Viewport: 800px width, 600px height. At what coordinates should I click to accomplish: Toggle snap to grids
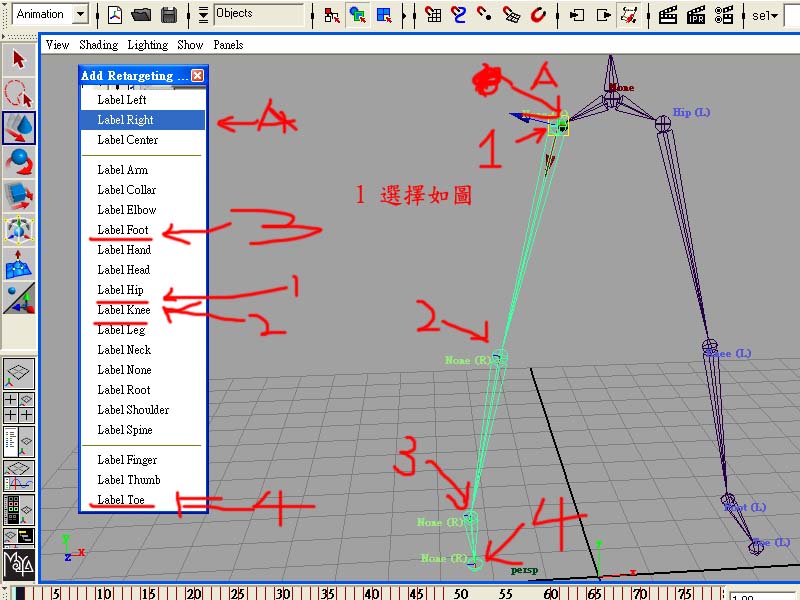pos(433,15)
